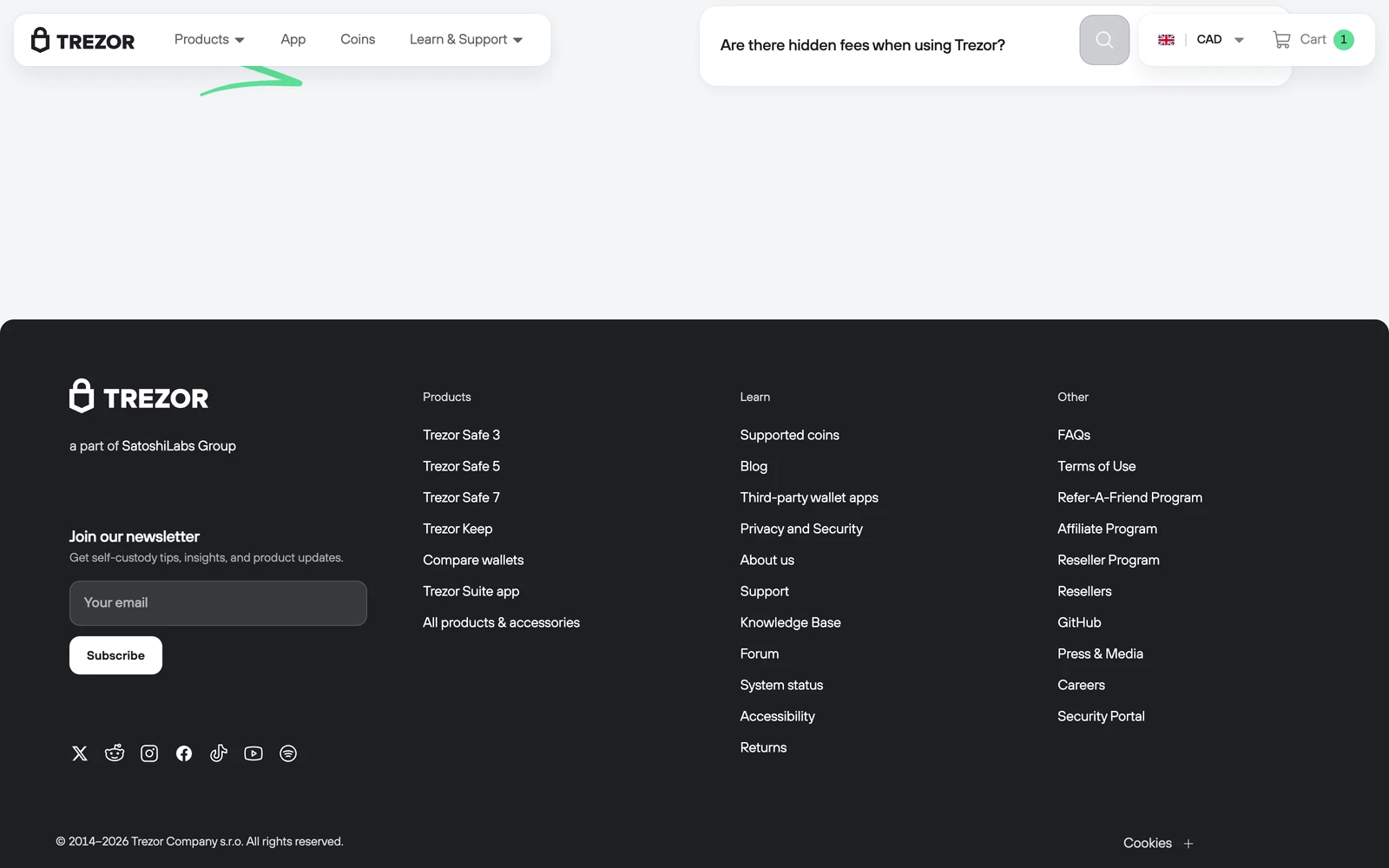The height and width of the screenshot is (868, 1389).
Task: Go to the Coins nav item
Action: tap(358, 40)
